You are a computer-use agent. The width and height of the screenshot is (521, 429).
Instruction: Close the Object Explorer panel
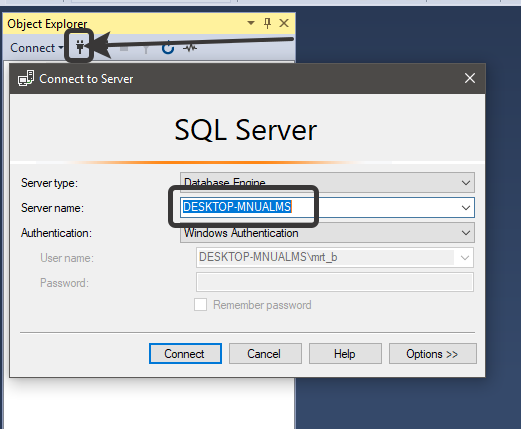[284, 23]
